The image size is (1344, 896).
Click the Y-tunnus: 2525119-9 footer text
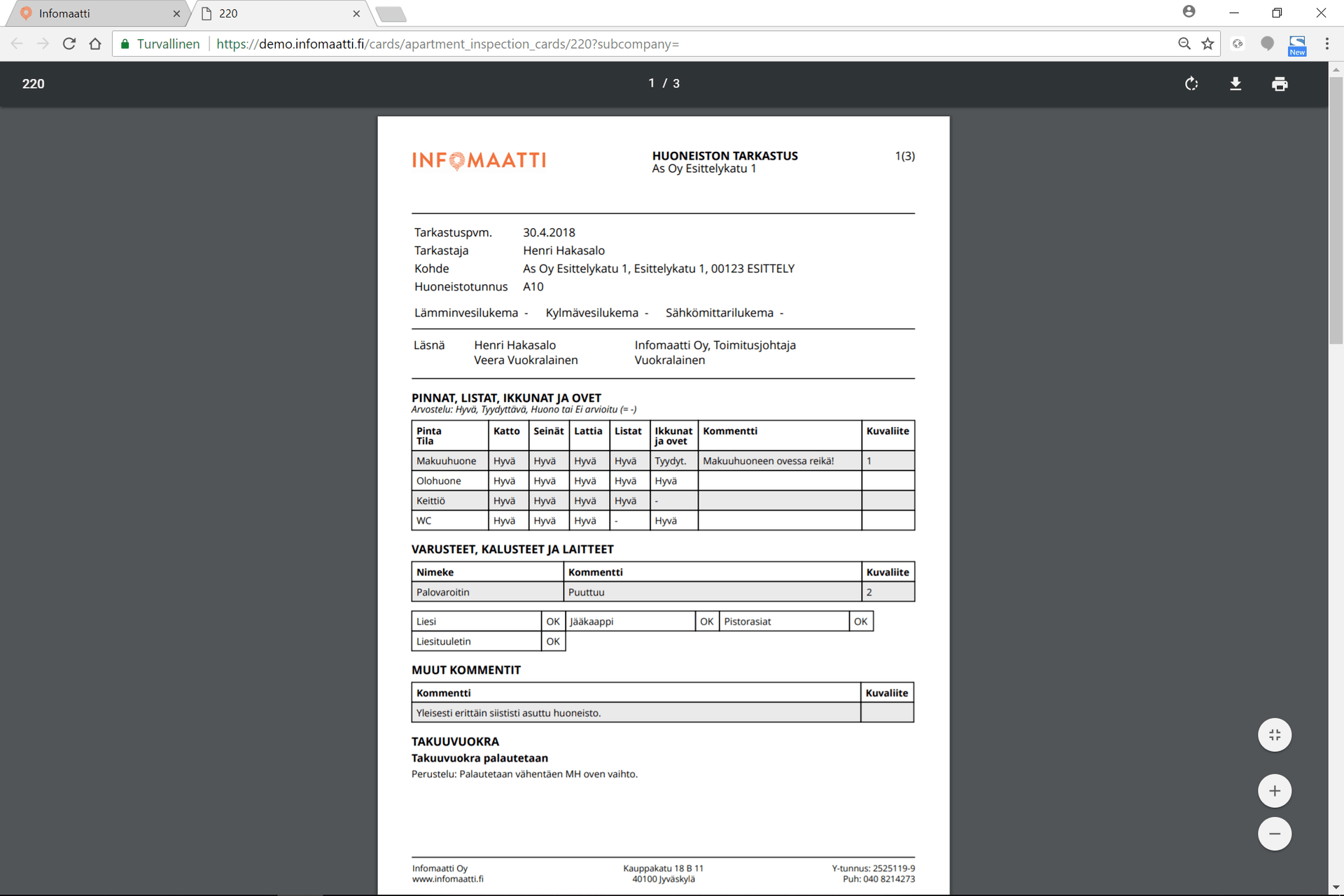click(873, 869)
